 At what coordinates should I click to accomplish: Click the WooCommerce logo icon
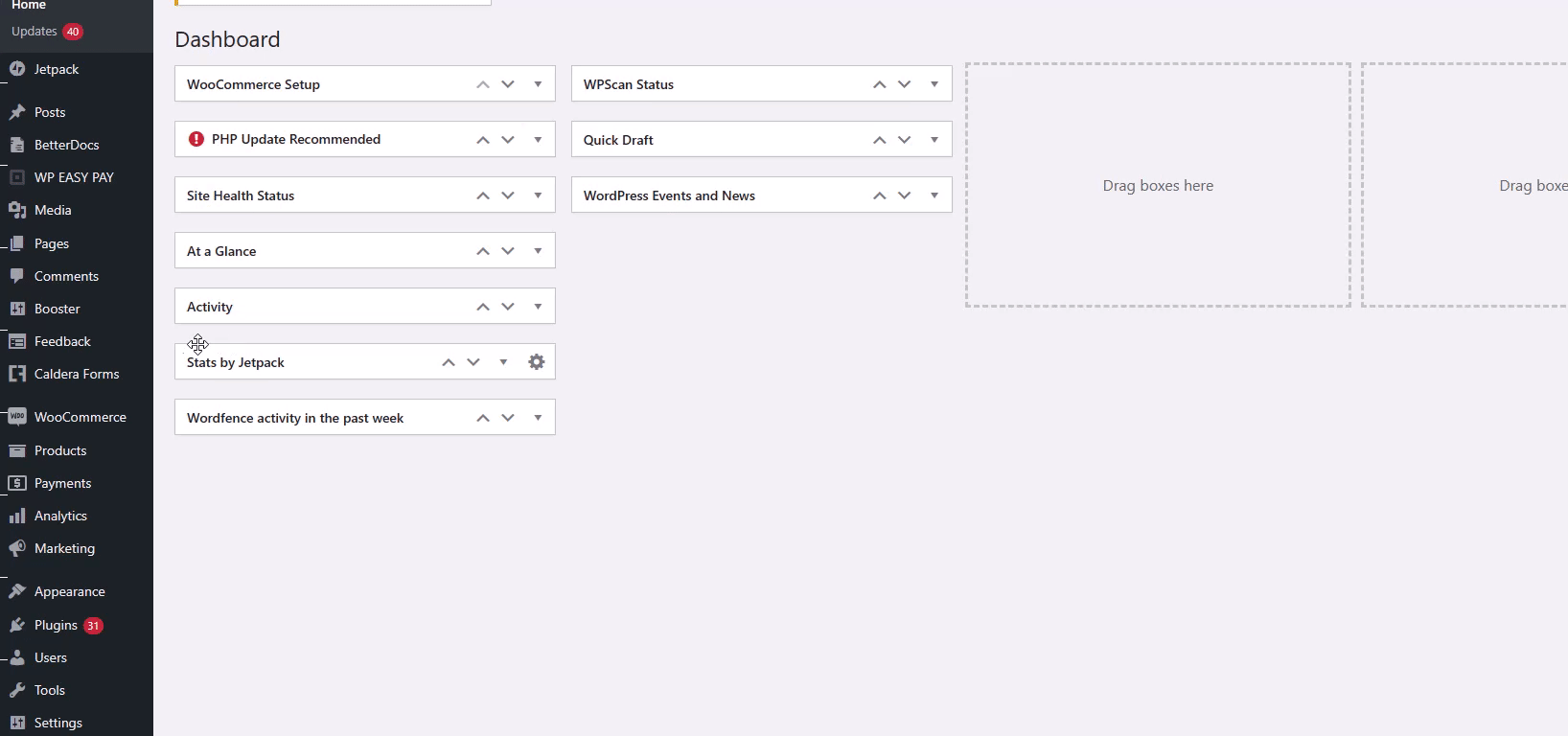17,417
